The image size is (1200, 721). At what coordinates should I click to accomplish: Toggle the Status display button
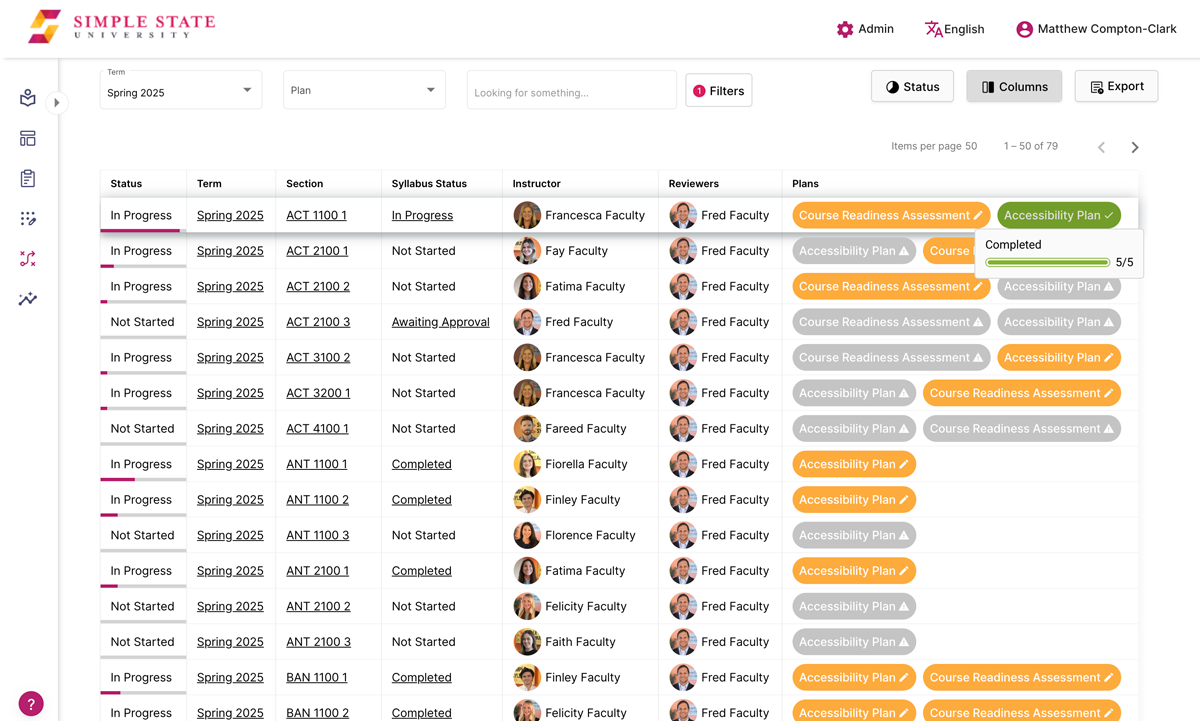(x=911, y=86)
